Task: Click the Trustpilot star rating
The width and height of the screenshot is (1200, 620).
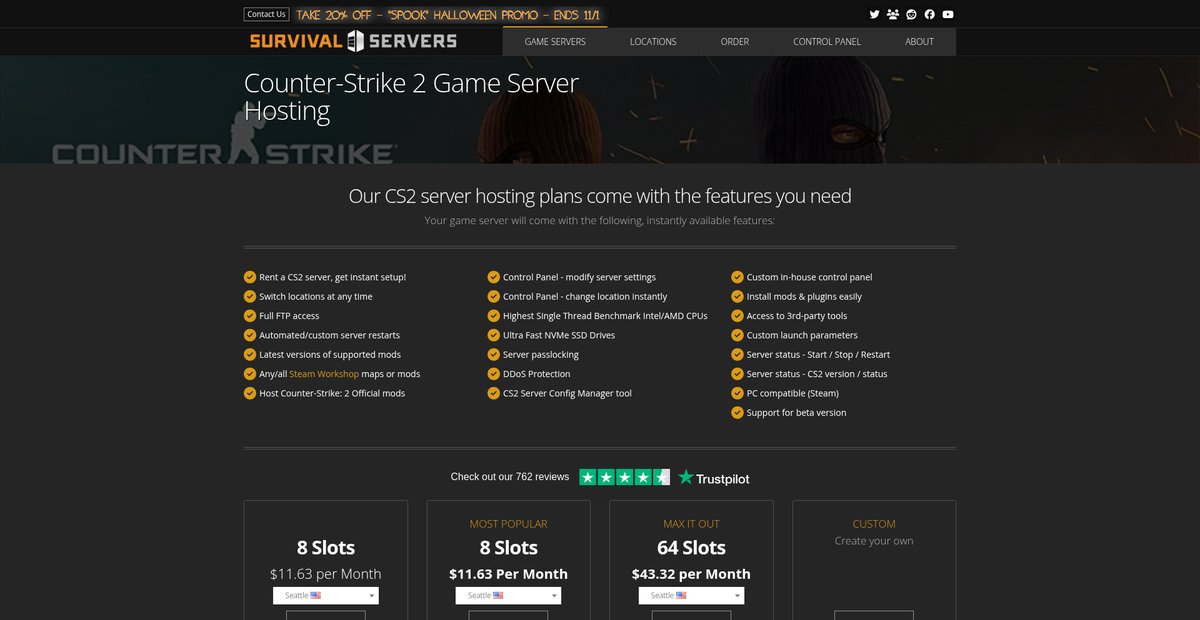Action: pyautogui.click(x=624, y=477)
